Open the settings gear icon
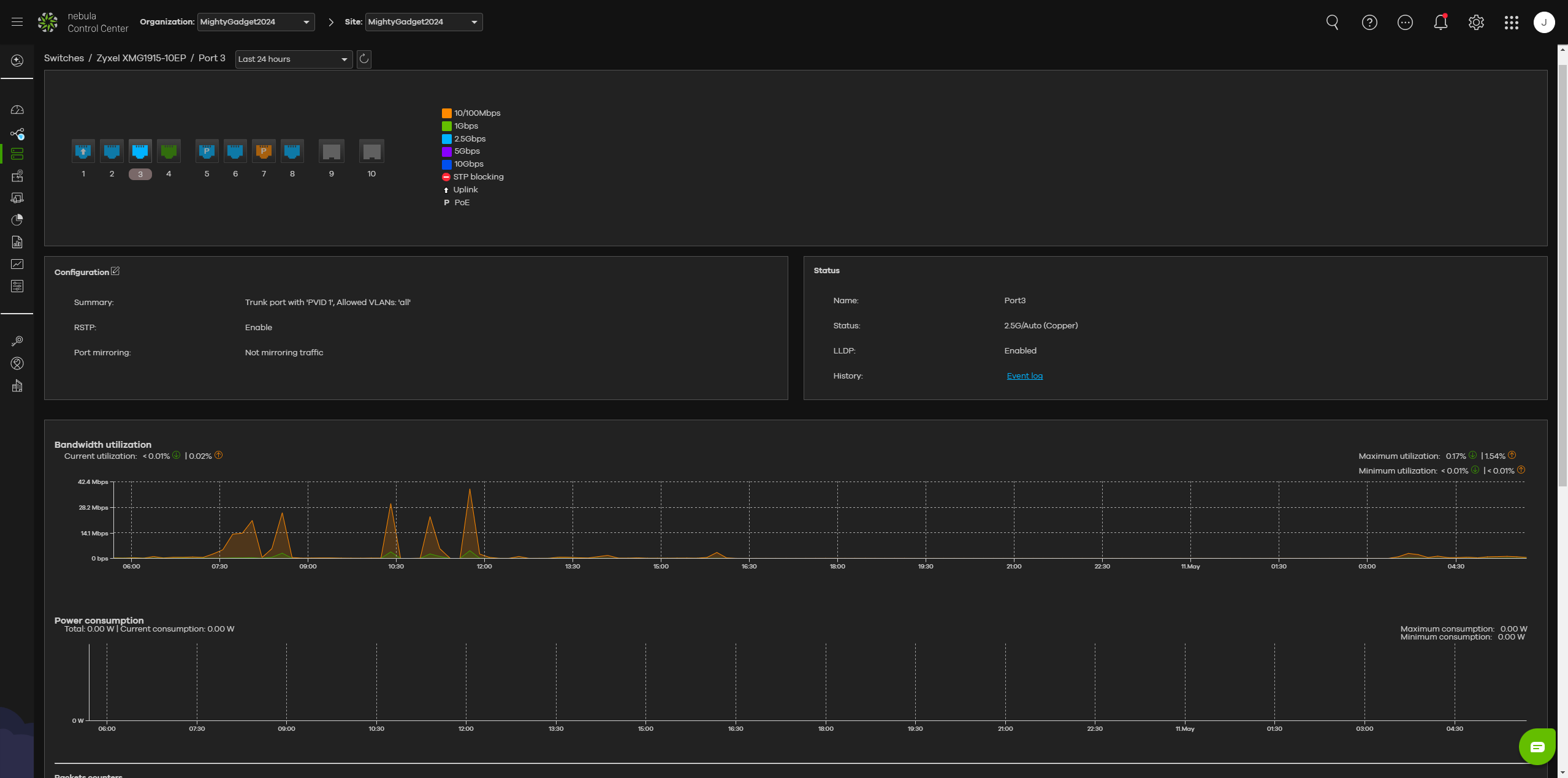This screenshot has width=1568, height=778. [1475, 23]
